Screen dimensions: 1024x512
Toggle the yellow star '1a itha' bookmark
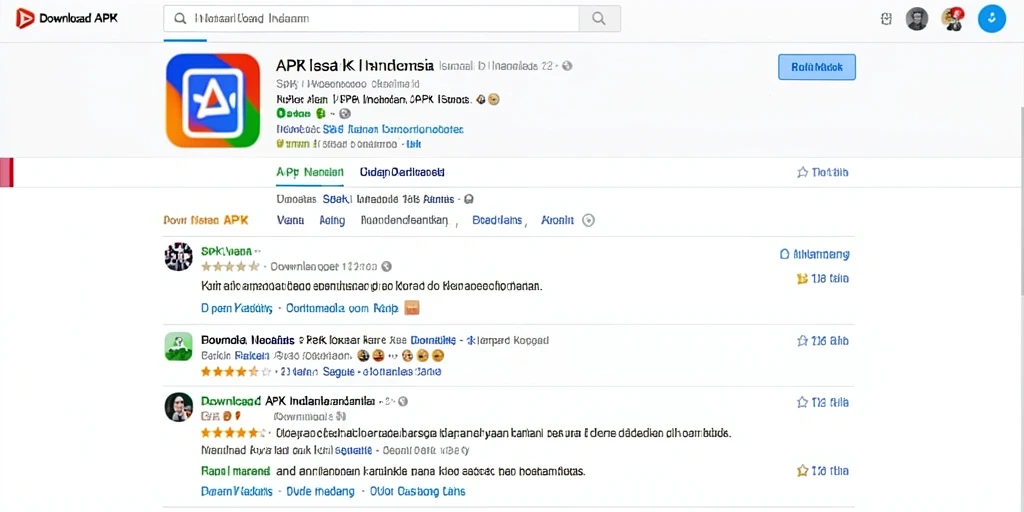822,471
